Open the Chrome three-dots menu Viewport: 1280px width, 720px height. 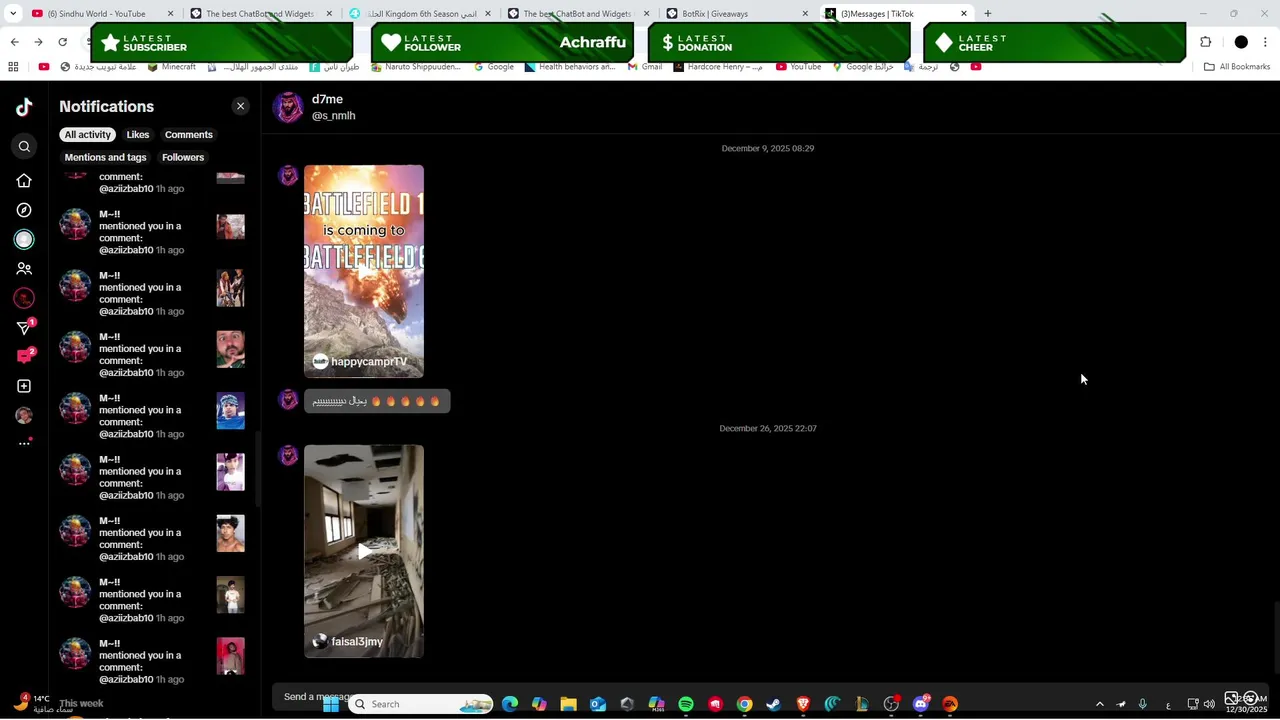tap(1266, 42)
